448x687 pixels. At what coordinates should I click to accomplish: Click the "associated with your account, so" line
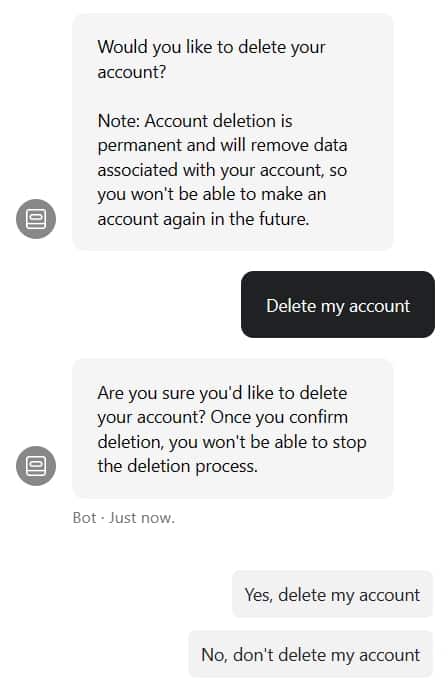[222, 170]
